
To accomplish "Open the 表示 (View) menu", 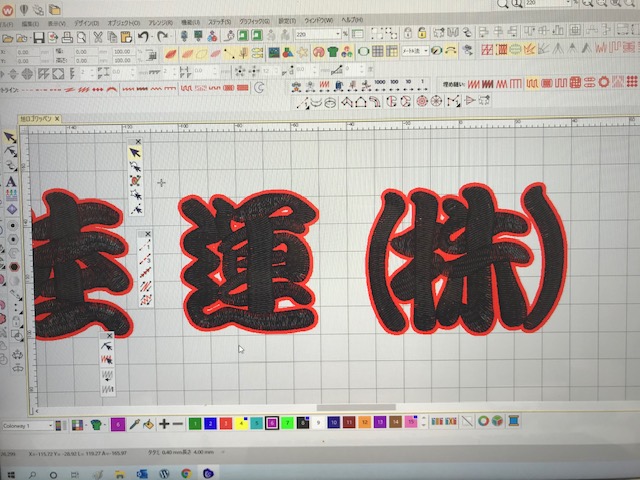I will (57, 24).
